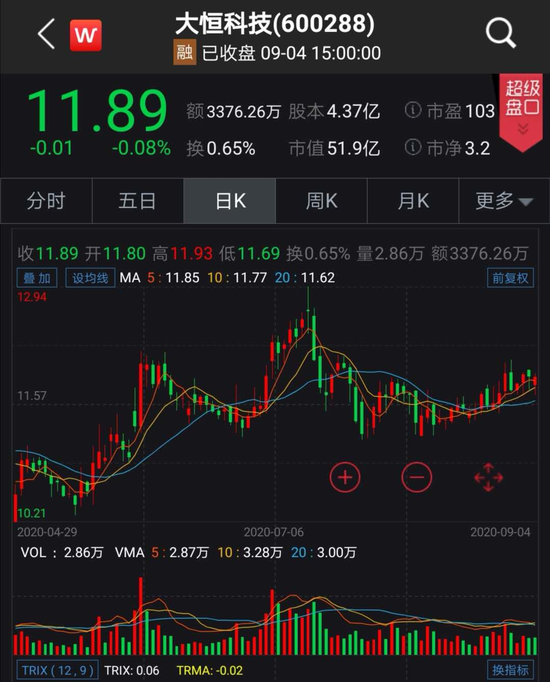Zoom in chart with plus icon
The image size is (550, 682).
tap(345, 477)
